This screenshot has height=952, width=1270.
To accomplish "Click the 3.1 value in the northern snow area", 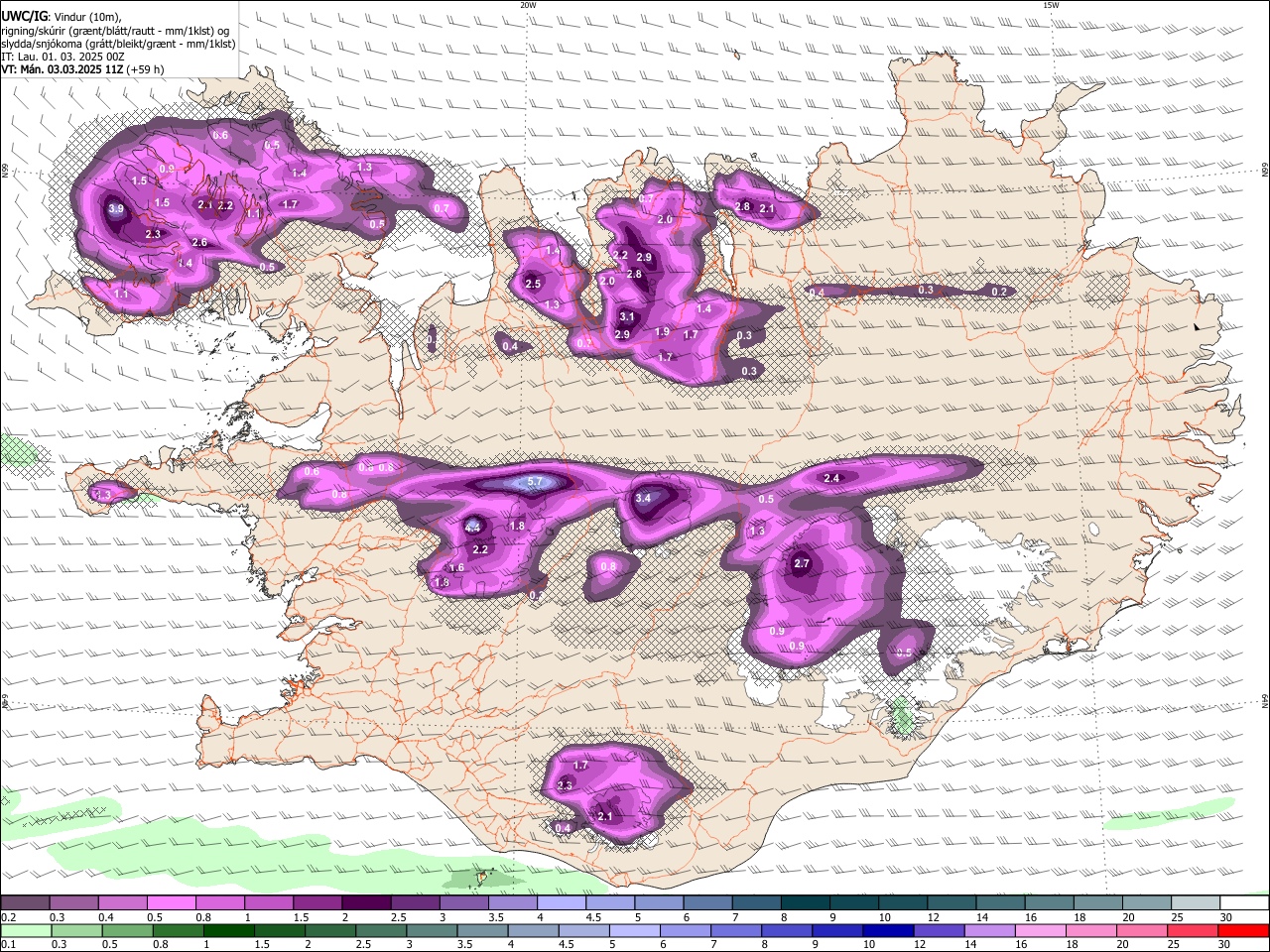I will coord(627,317).
